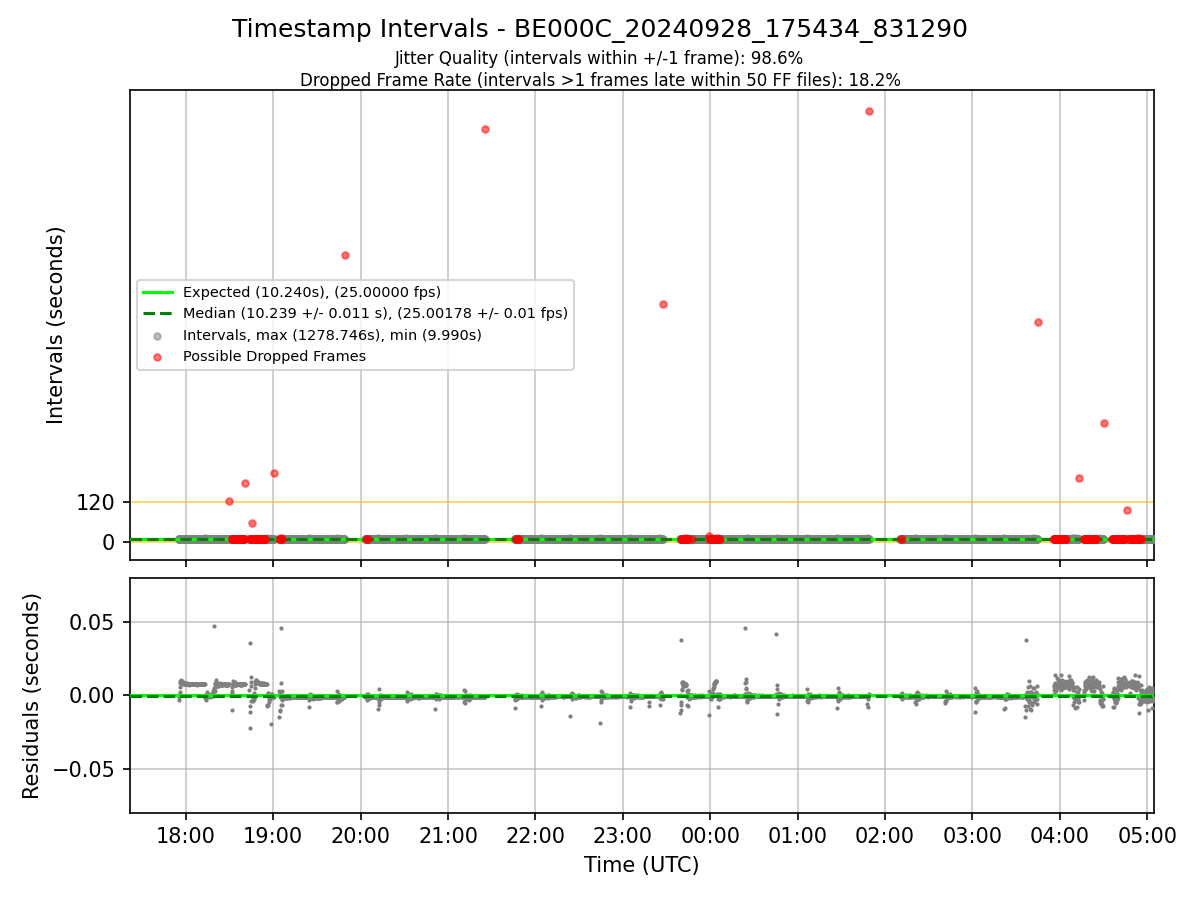The height and width of the screenshot is (900, 1200).
Task: Click the grey marker icon in the legend
Action: pos(157,335)
